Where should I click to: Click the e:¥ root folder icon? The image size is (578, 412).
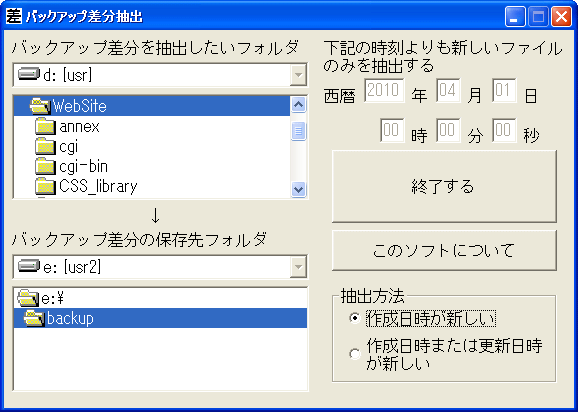tap(28, 298)
